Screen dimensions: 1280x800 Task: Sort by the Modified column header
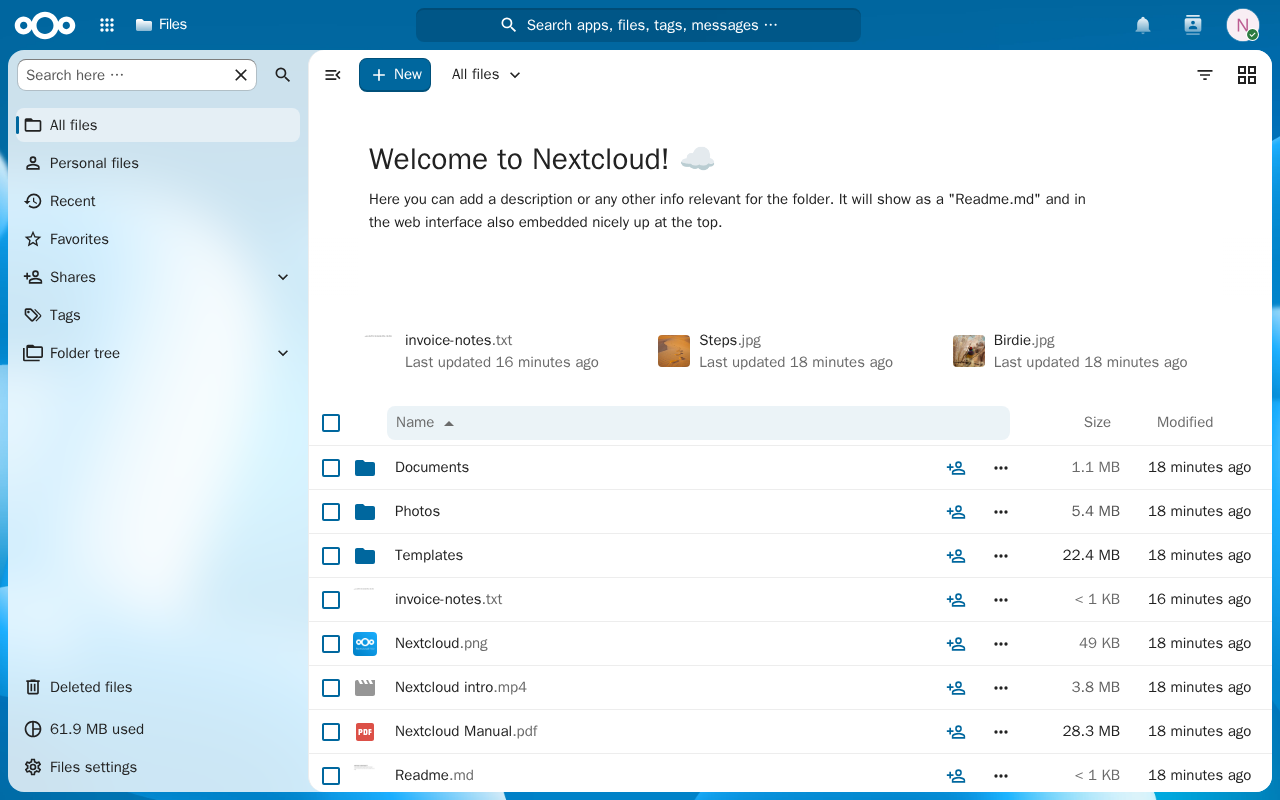[1185, 423]
